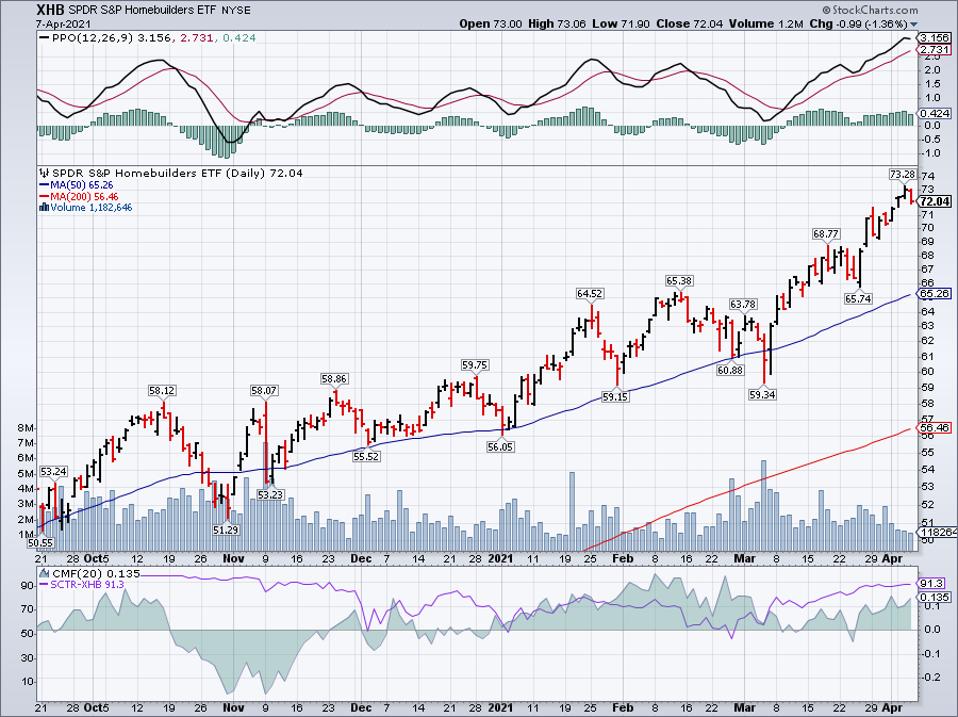Click the red line swatch before MA(200)
This screenshot has height=717, width=958.
(44, 197)
